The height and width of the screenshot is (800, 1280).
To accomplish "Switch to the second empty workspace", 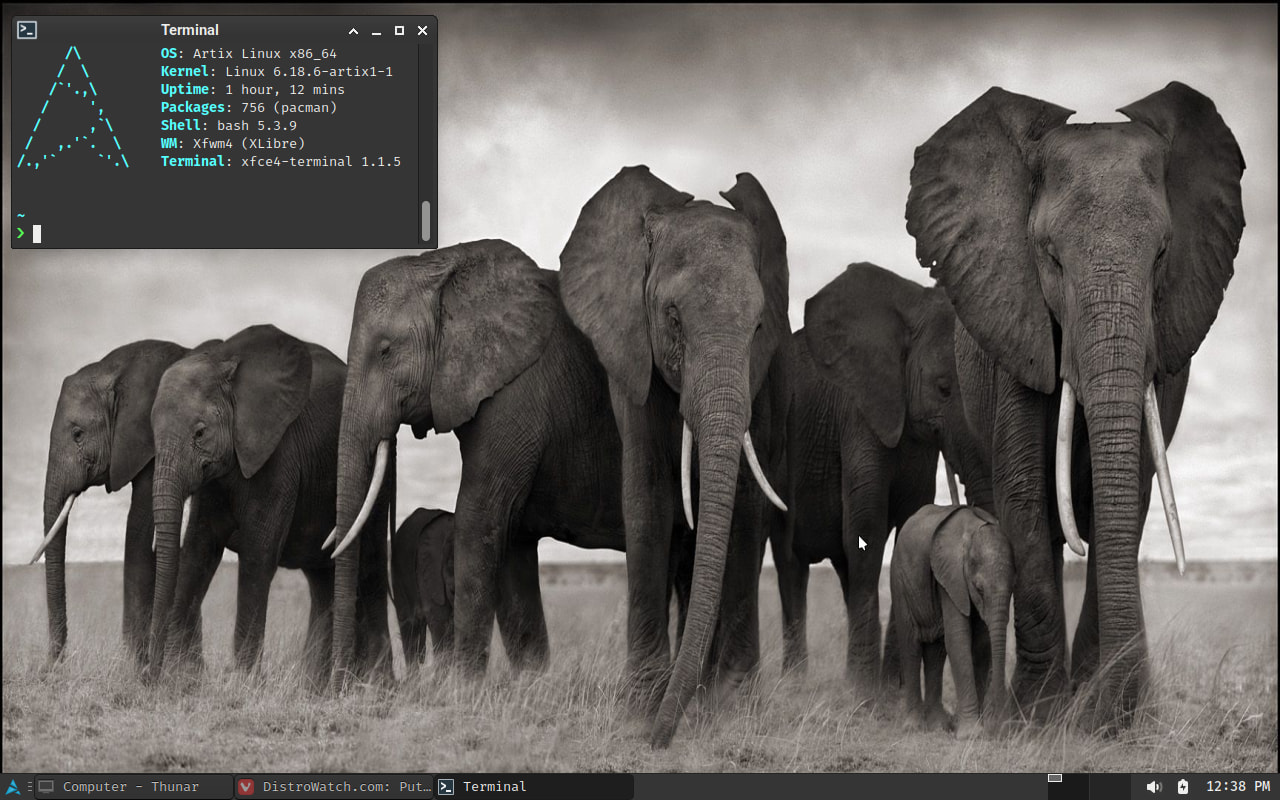I will [1109, 786].
